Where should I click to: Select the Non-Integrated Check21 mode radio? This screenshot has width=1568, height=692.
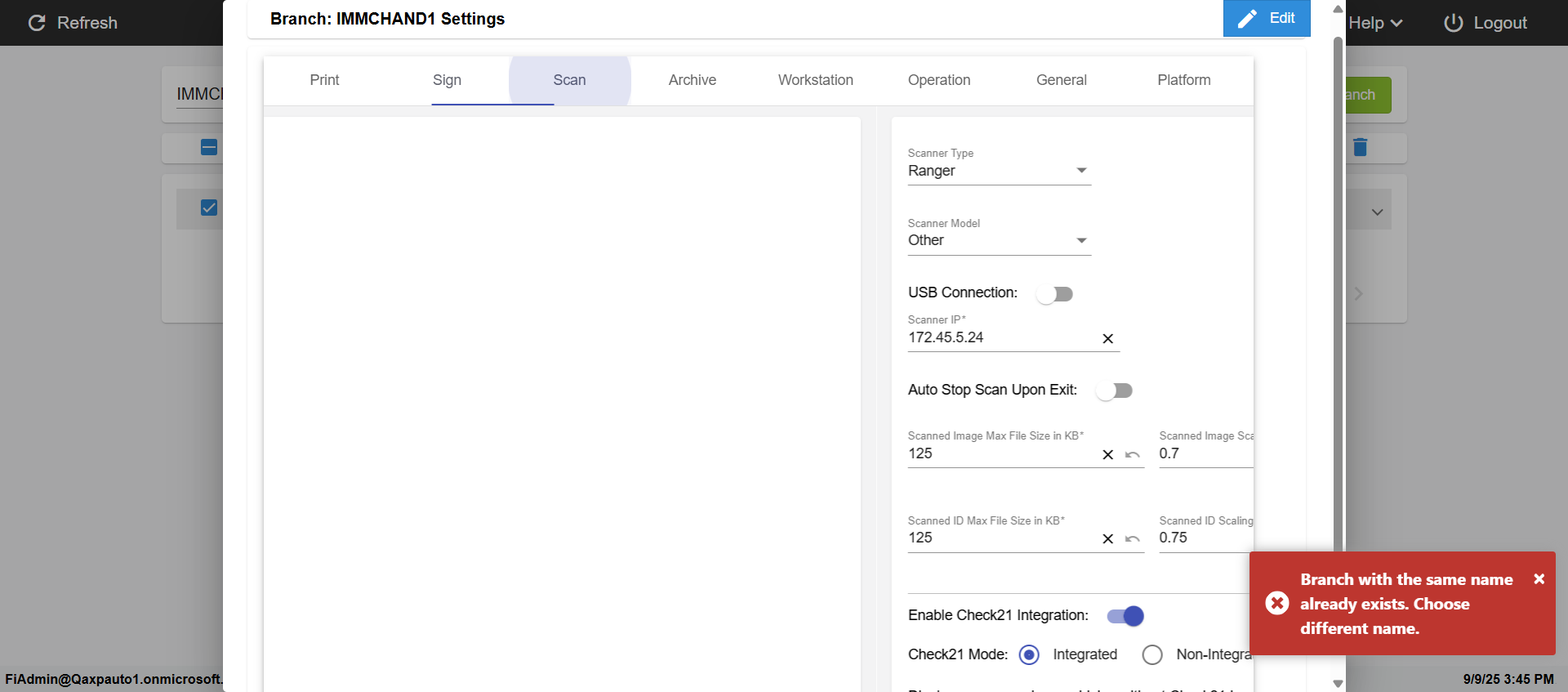[x=1152, y=654]
